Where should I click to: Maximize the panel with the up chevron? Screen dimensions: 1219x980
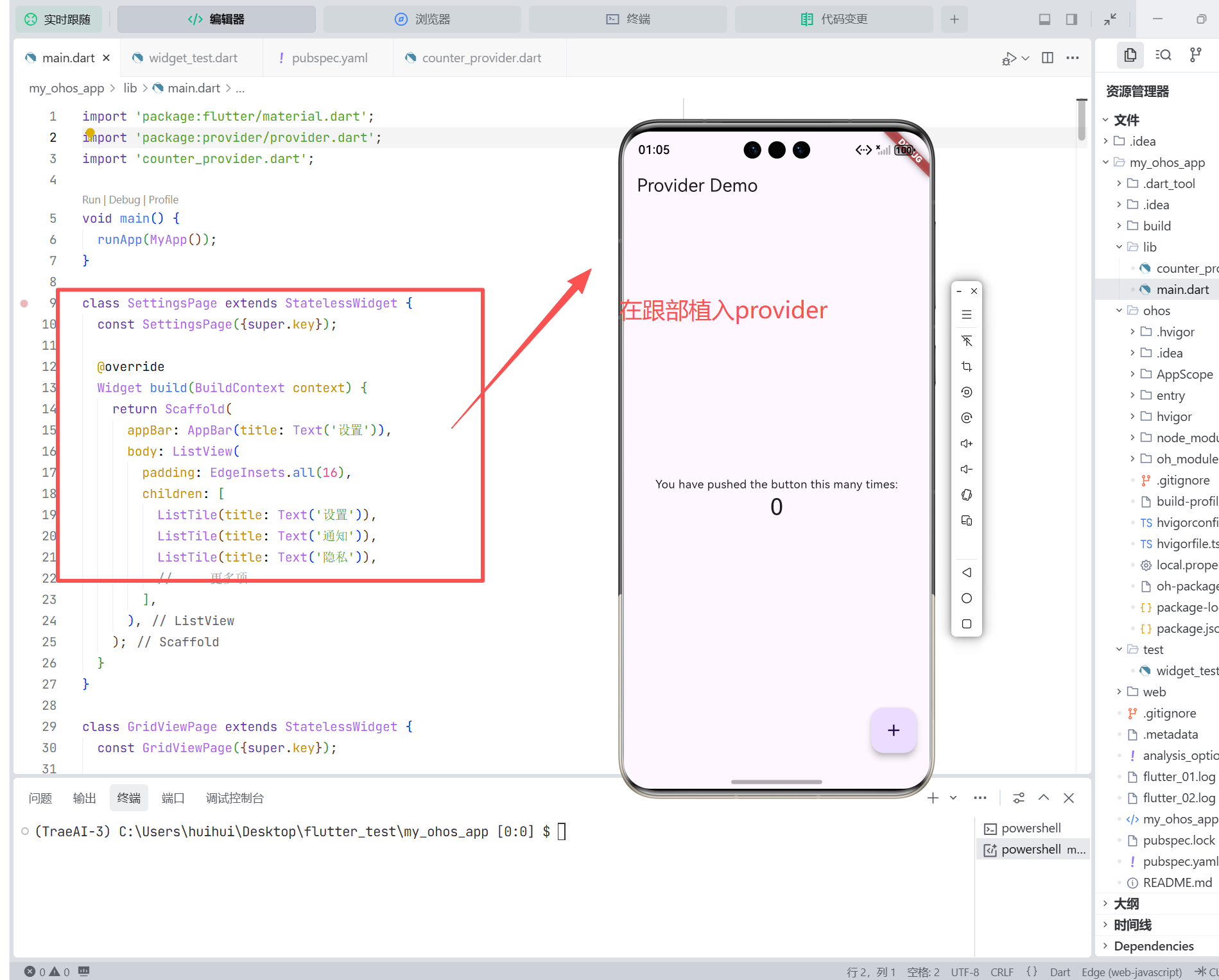(x=1044, y=798)
